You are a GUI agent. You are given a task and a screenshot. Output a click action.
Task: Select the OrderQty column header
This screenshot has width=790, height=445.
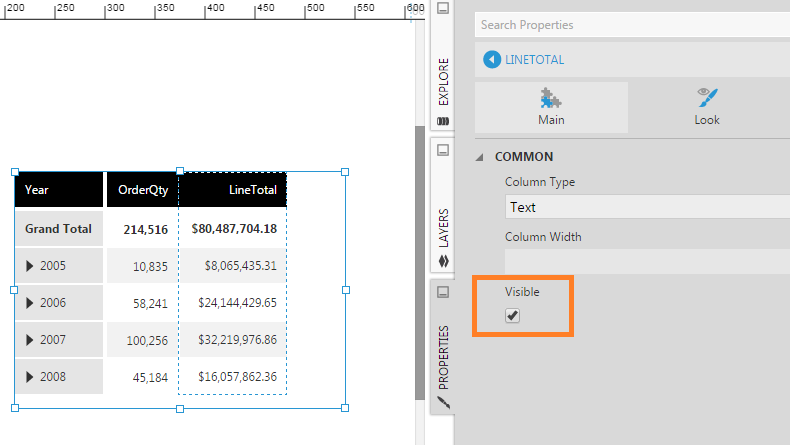click(142, 189)
